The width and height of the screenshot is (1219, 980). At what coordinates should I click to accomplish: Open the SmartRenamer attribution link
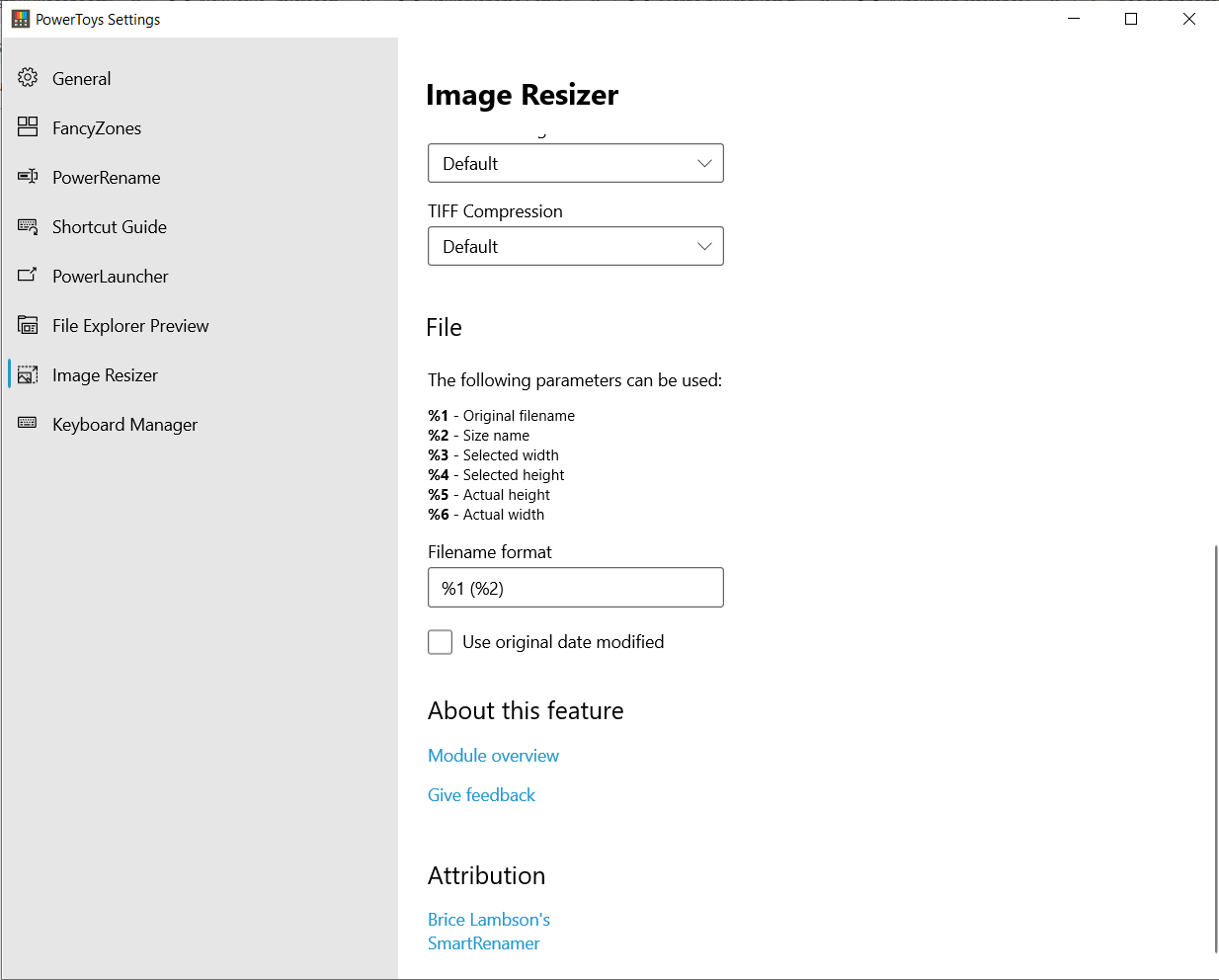click(484, 943)
